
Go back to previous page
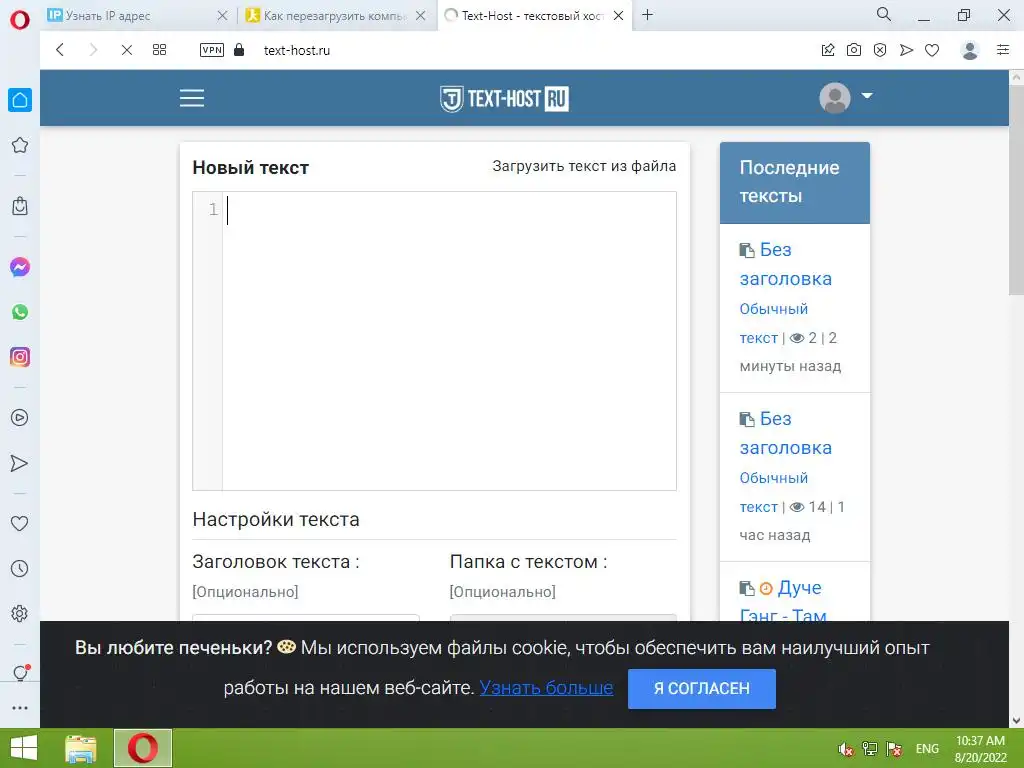60,50
